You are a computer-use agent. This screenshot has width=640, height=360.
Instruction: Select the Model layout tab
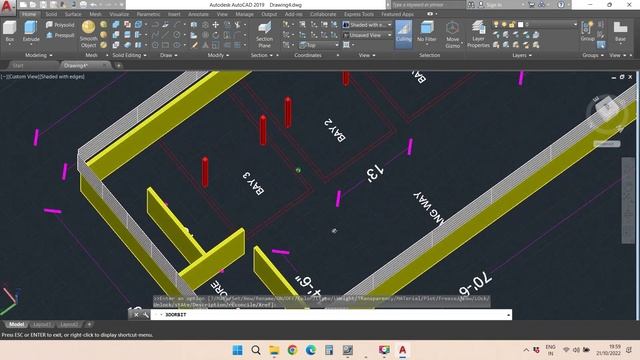coord(16,324)
